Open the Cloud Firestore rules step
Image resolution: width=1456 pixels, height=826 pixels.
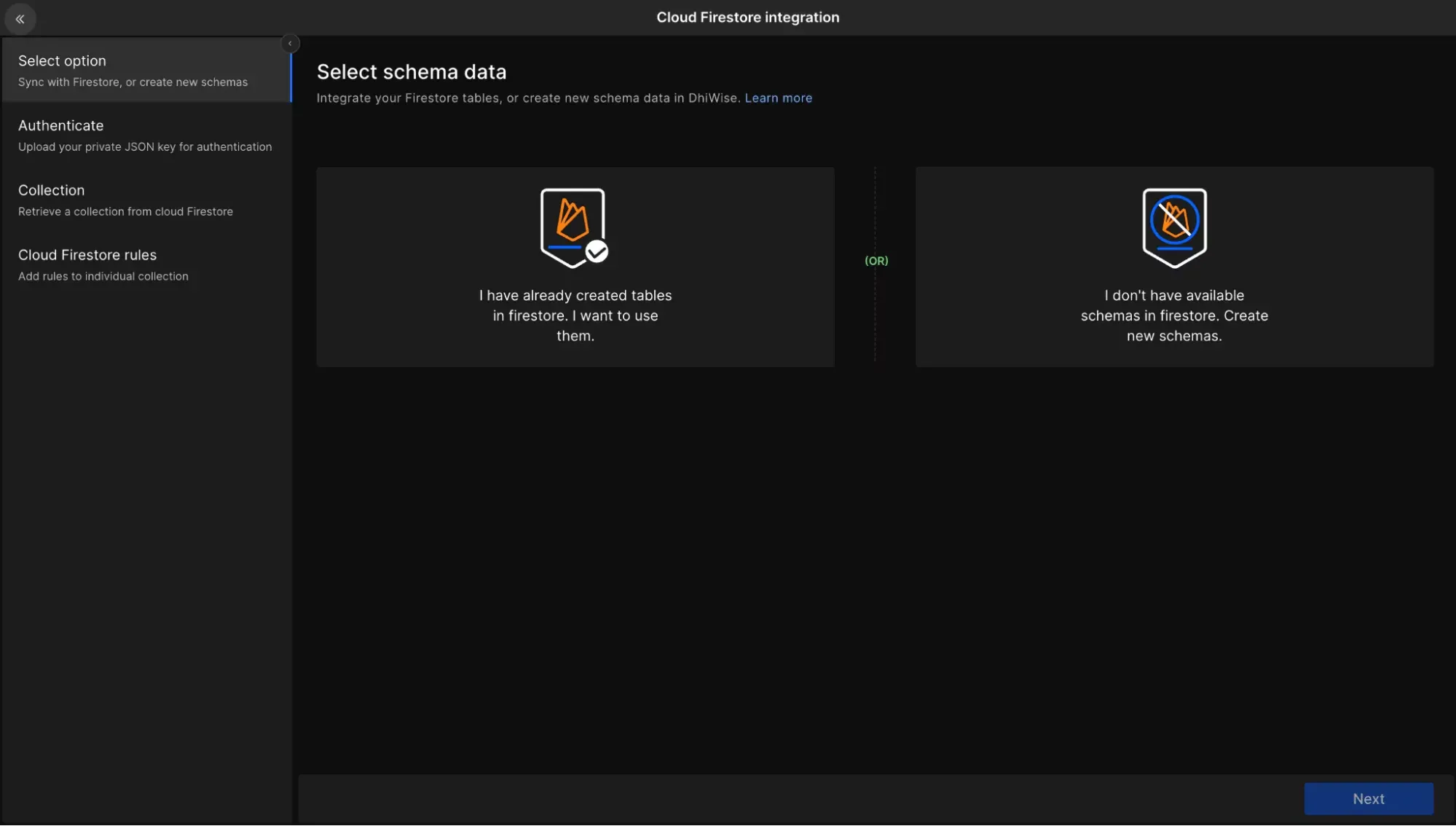[x=87, y=256]
